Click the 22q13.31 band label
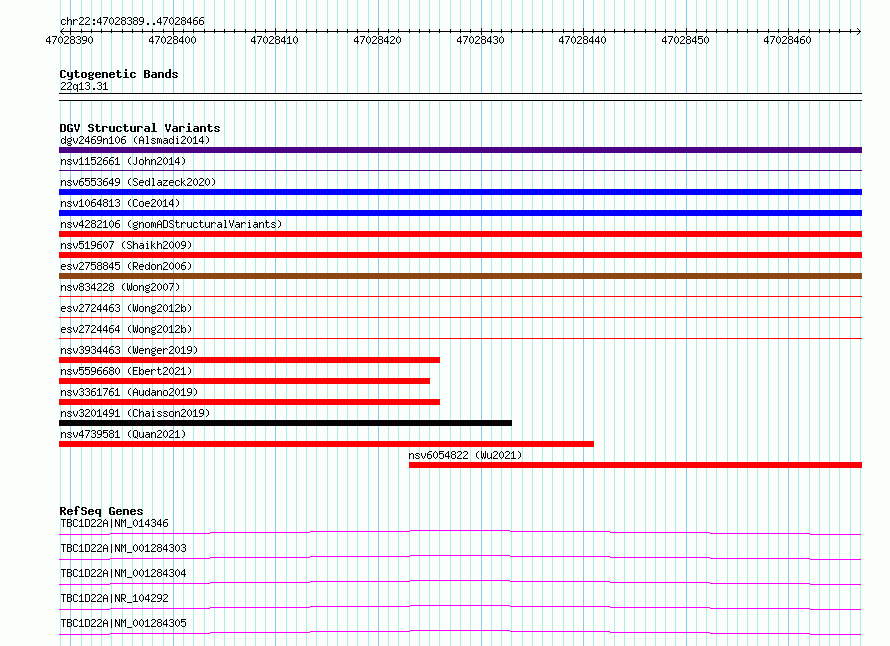The image size is (890, 646). 84,86
